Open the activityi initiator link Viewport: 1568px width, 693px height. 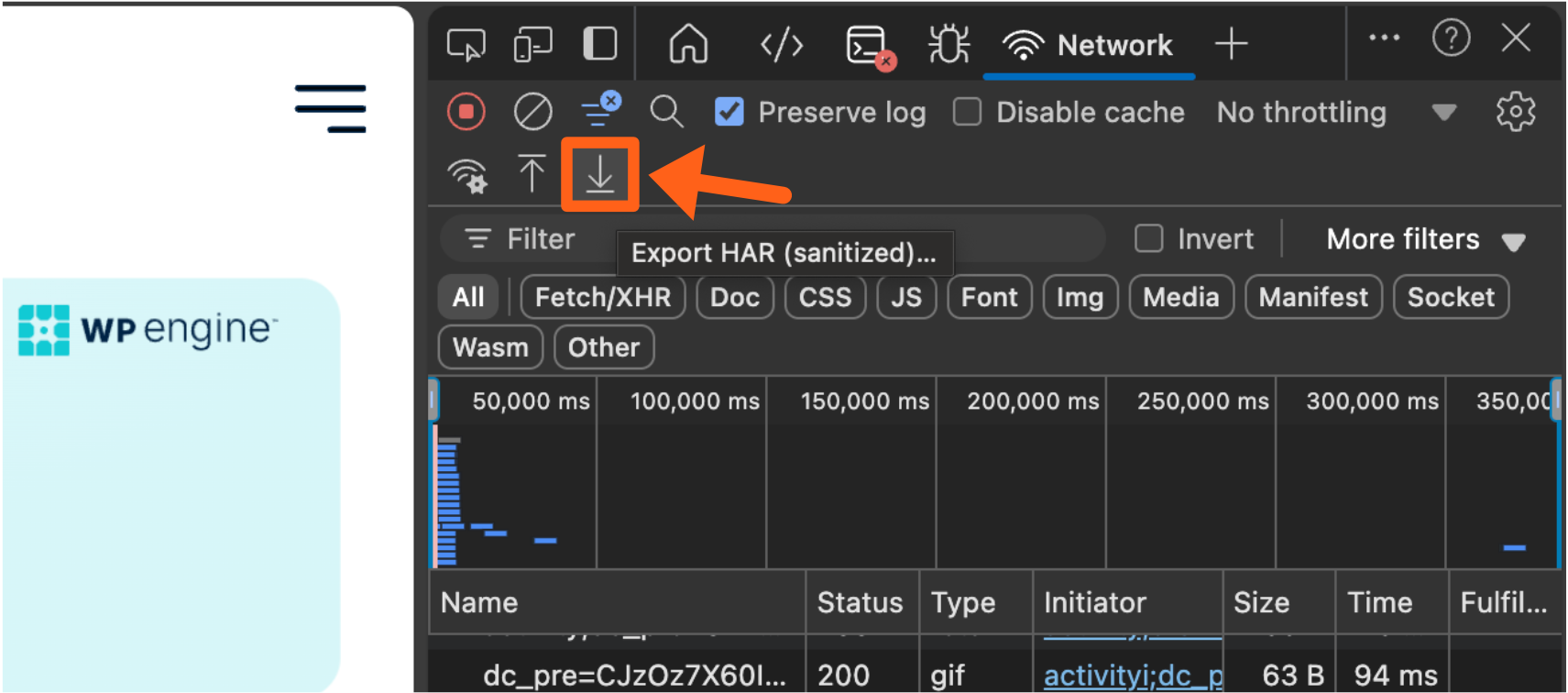tap(1133, 676)
